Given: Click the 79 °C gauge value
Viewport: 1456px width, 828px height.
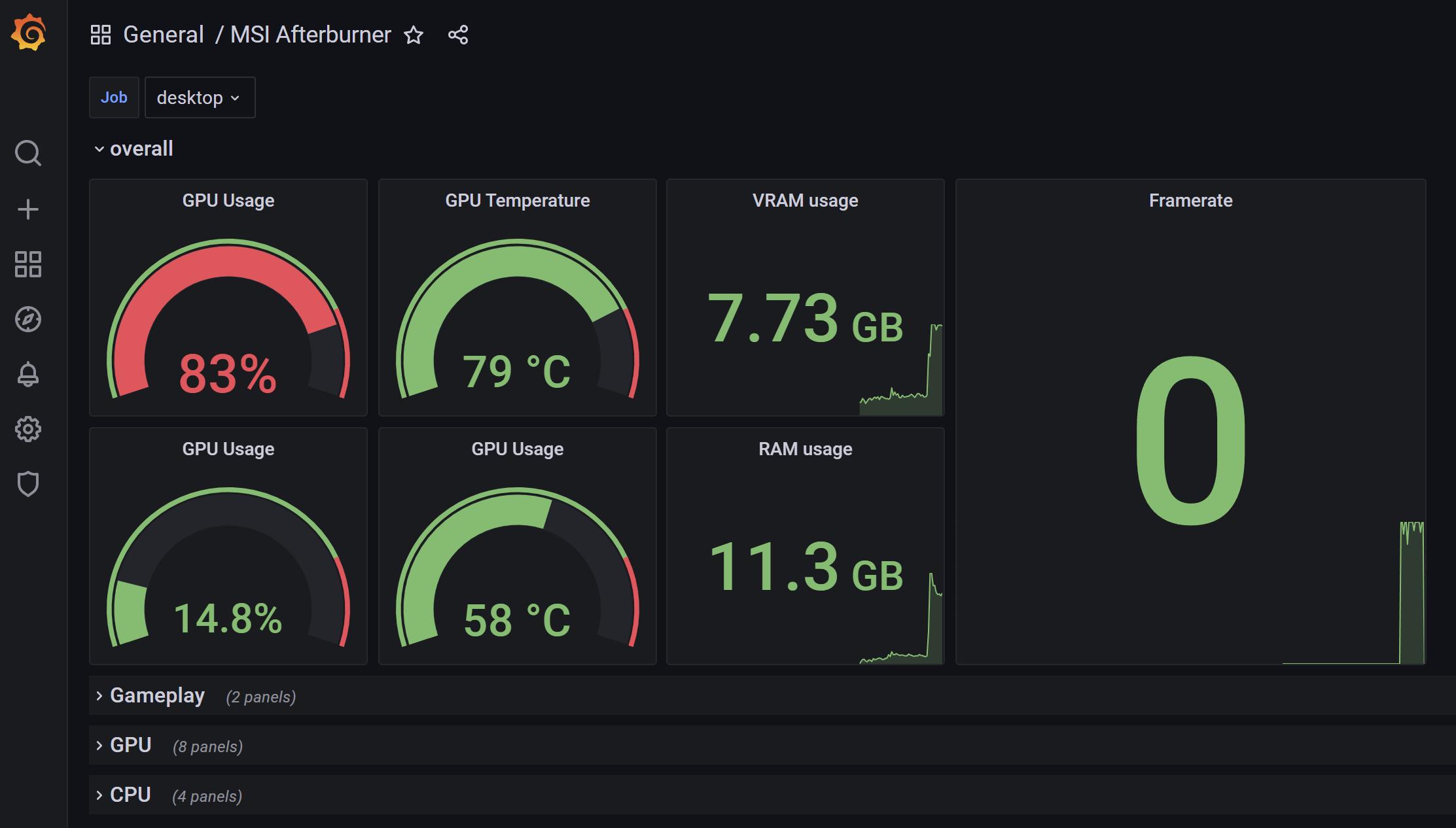Looking at the screenshot, I should pos(517,371).
